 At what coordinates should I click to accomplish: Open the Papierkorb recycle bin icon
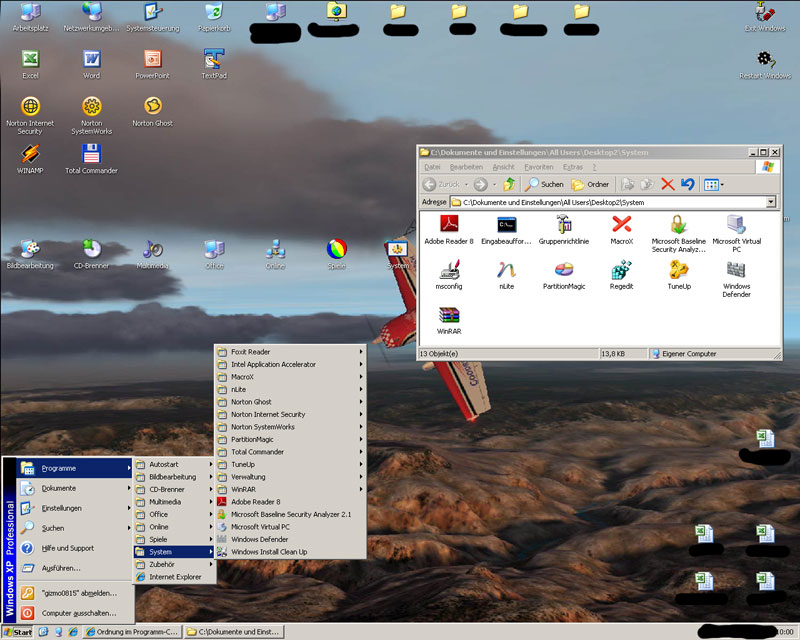pyautogui.click(x=214, y=17)
